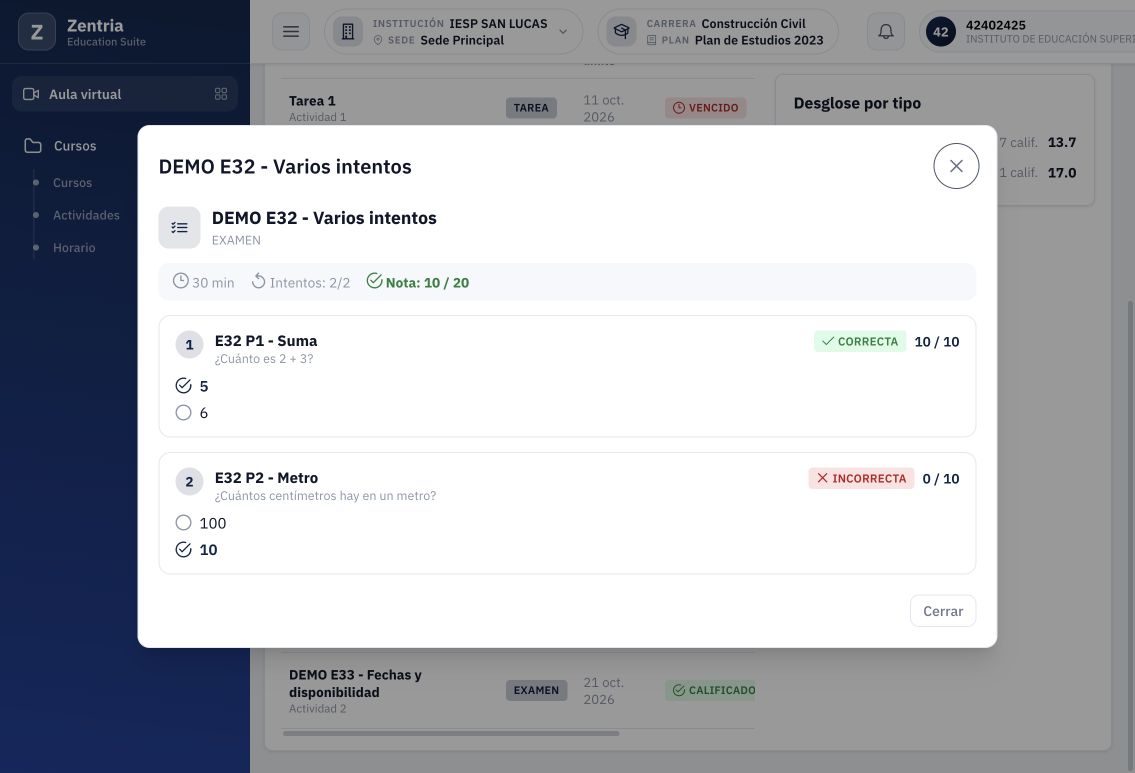Screen dimensions: 1135x773
Task: Click the horizontal scrollbar under activities list
Action: coord(451,733)
